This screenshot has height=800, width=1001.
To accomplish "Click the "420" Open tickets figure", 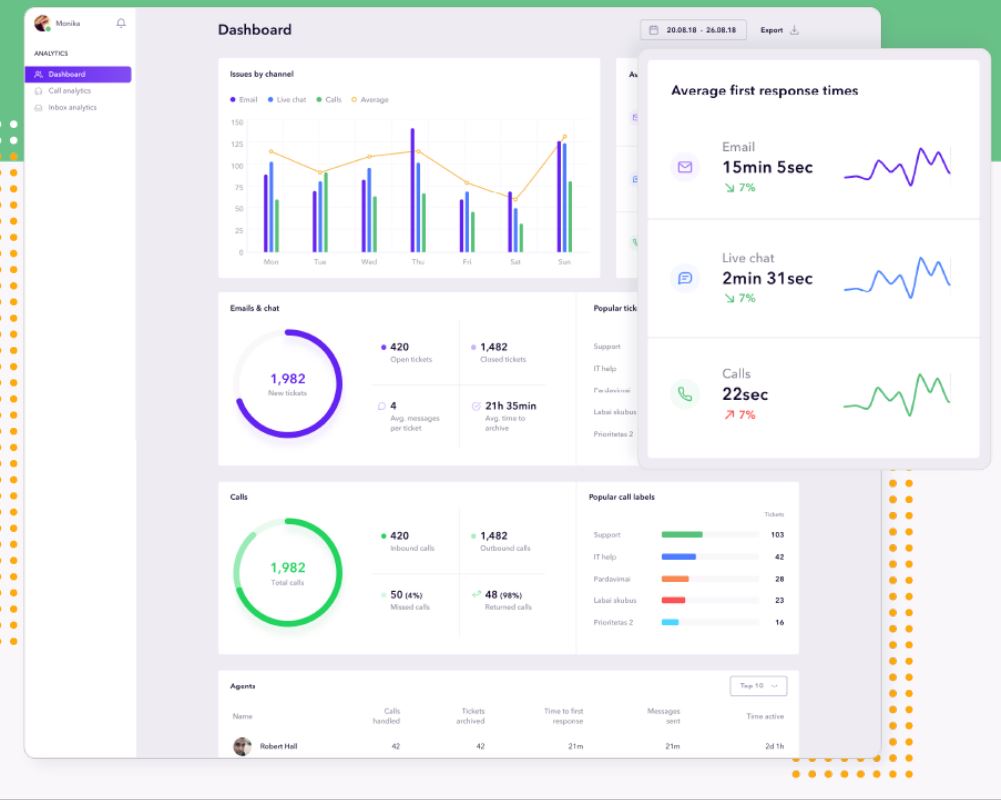I will pos(400,347).
